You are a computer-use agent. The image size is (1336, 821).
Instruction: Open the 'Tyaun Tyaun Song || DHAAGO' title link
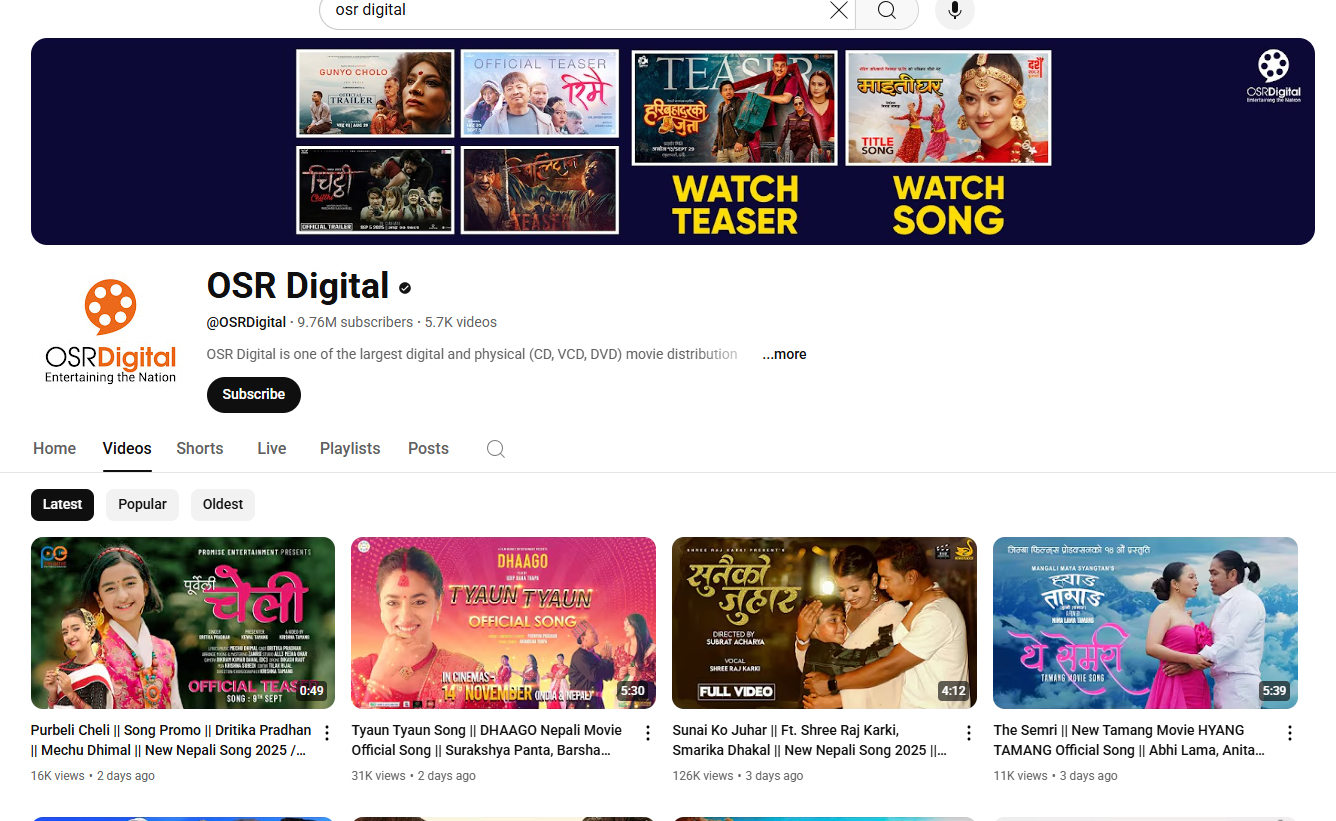(x=487, y=740)
